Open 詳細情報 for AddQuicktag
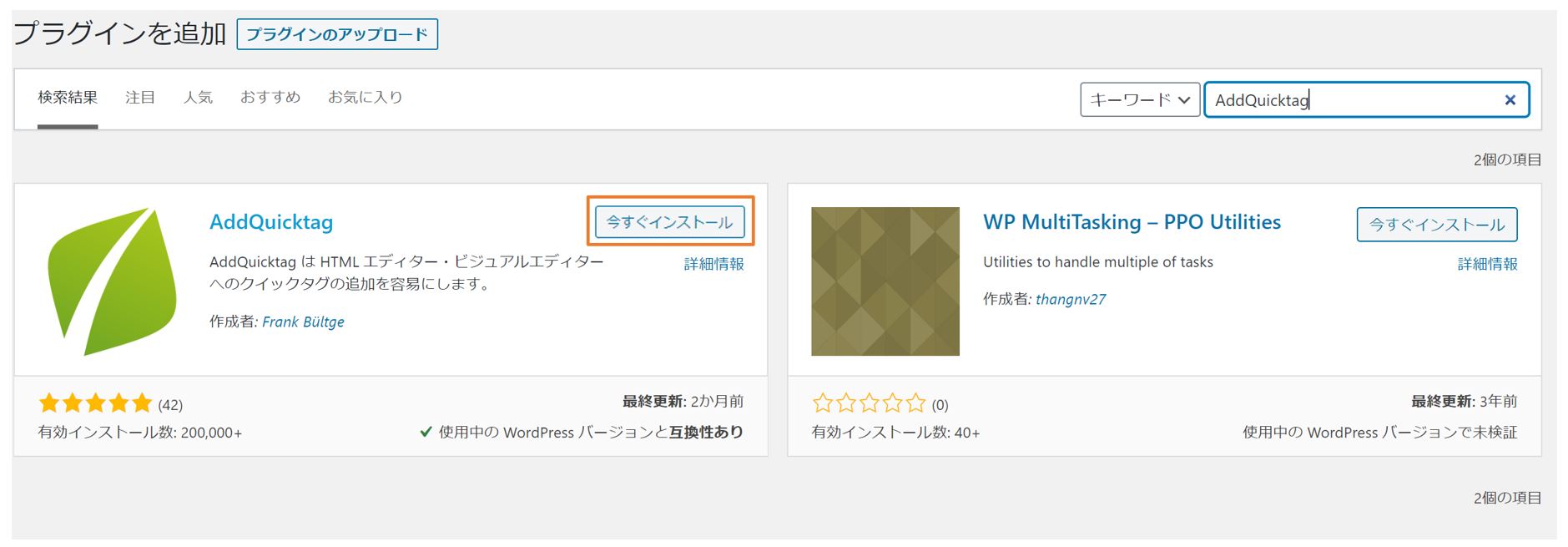 pyautogui.click(x=713, y=264)
